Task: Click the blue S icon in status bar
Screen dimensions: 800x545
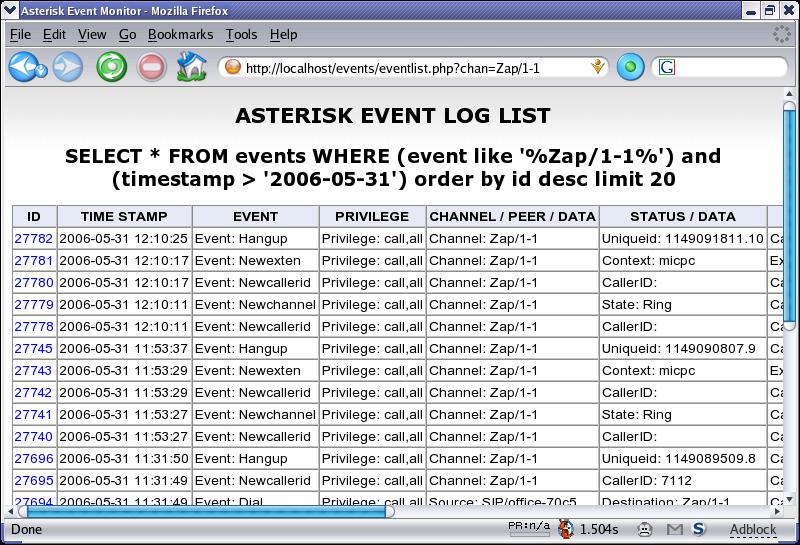Action: (x=699, y=529)
